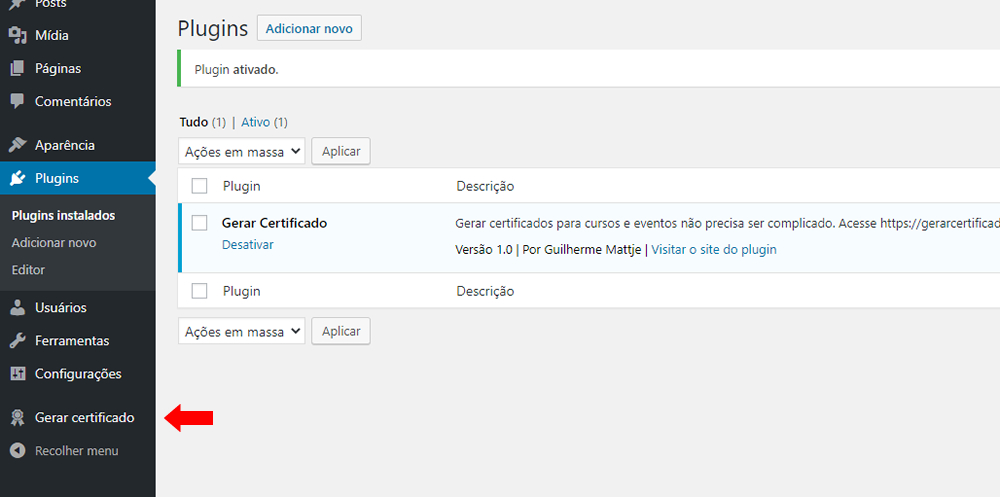Click the Plugin ativado notice text
The height and width of the screenshot is (497, 1000).
237,70
